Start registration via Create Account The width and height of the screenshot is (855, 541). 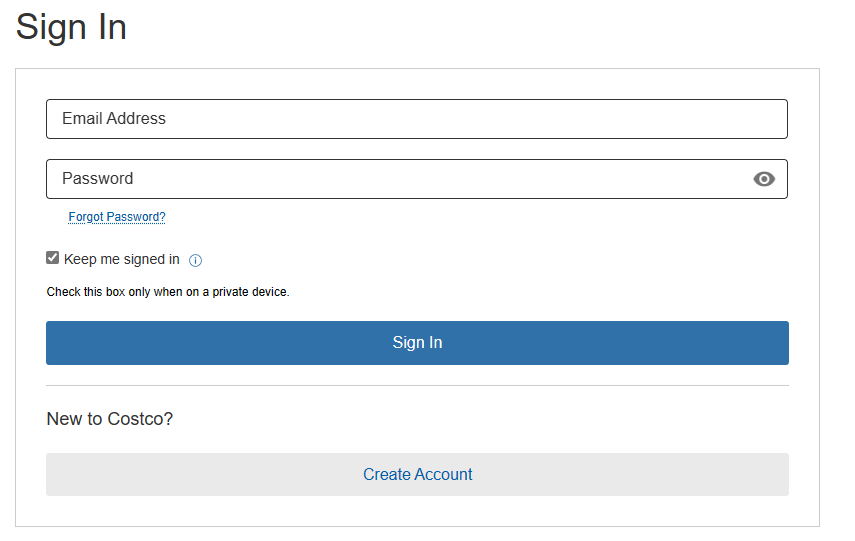coord(417,475)
